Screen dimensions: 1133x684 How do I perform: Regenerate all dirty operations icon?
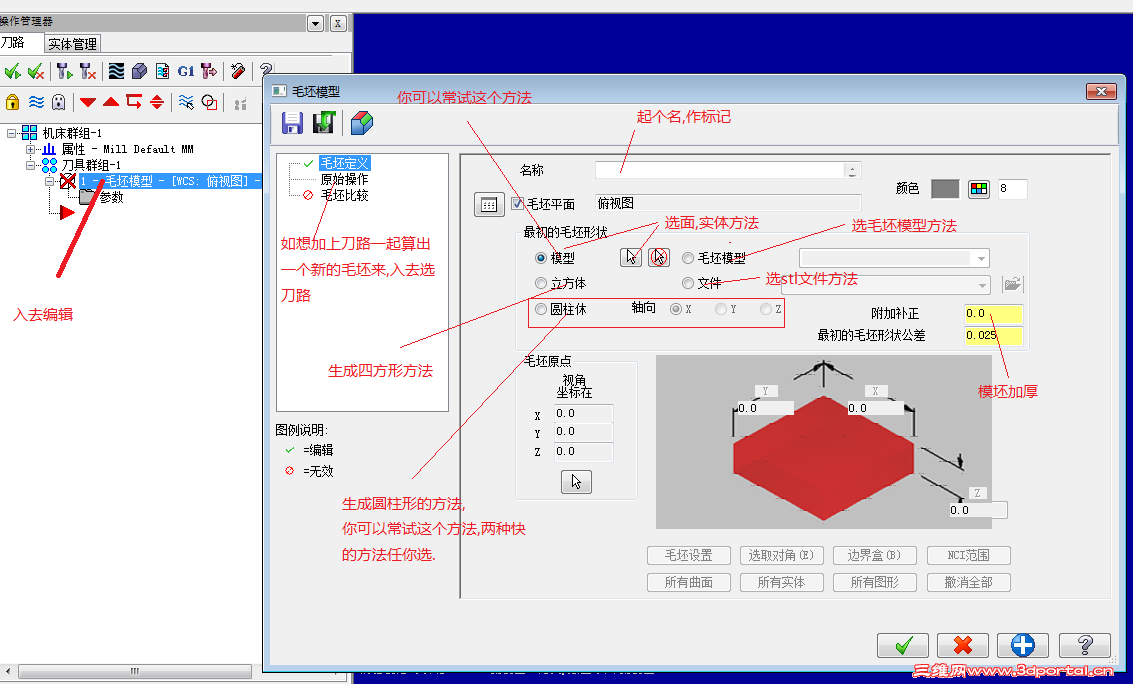coord(87,71)
